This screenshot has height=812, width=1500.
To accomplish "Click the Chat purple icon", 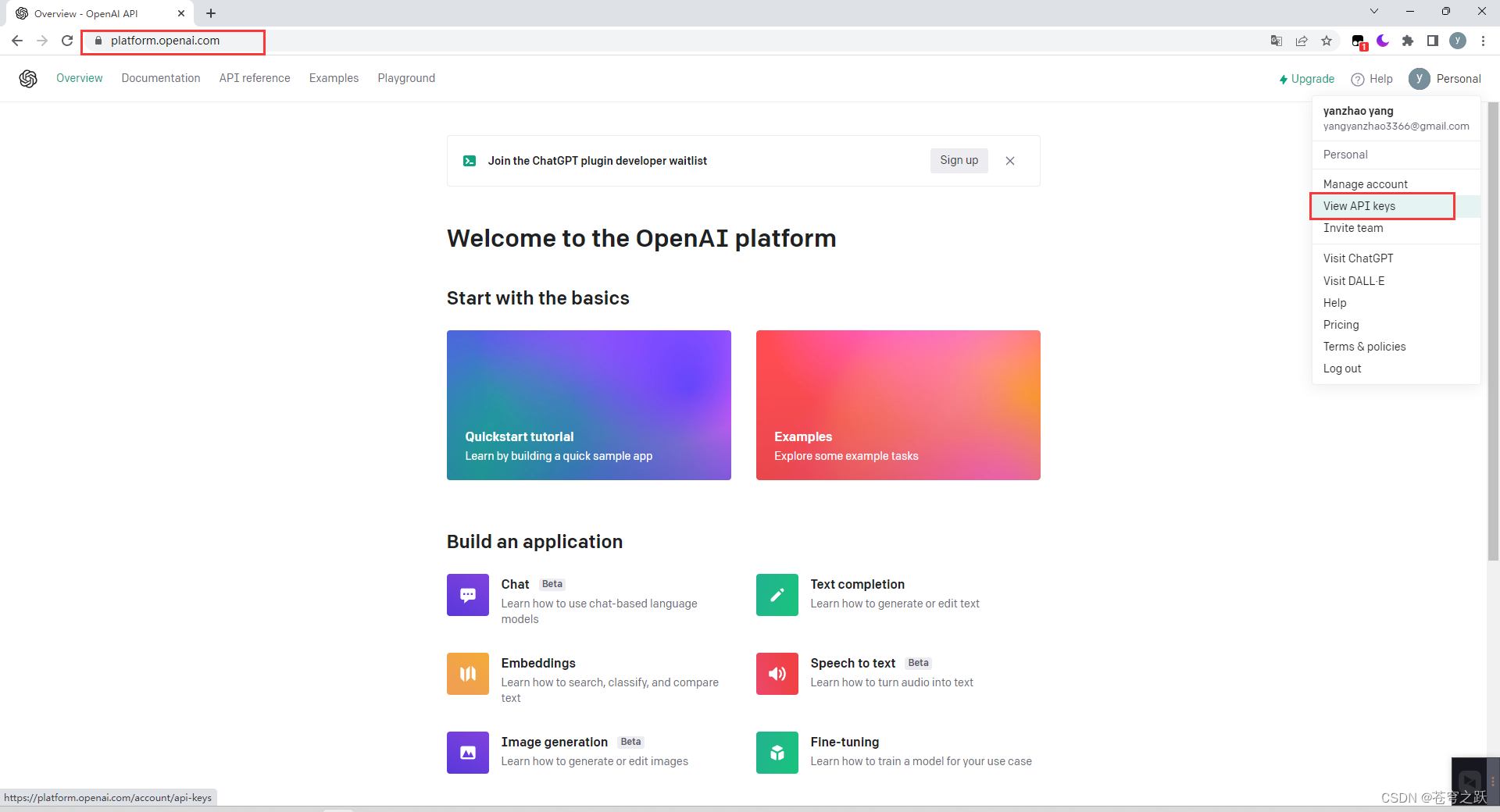I will [x=468, y=595].
